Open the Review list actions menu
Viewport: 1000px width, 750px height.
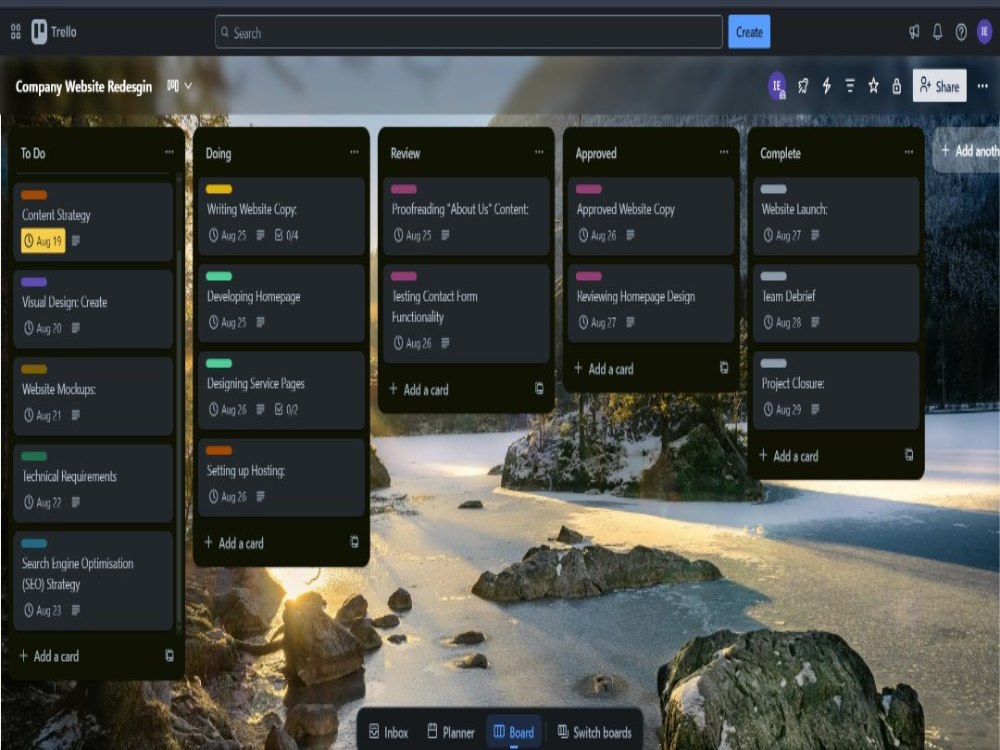539,152
